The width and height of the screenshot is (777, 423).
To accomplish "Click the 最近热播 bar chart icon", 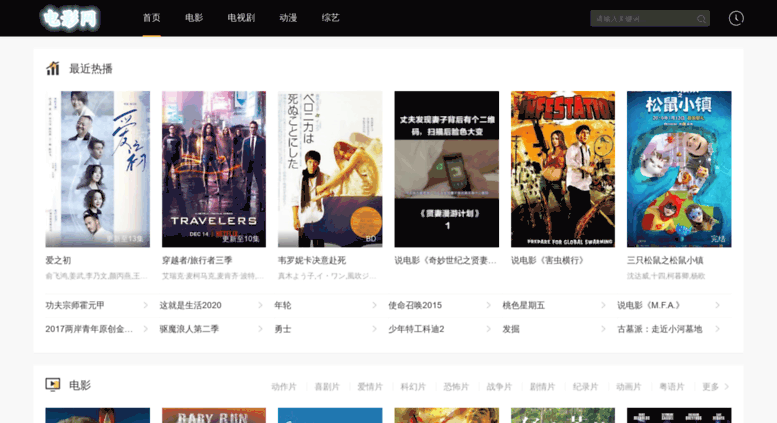I will pyautogui.click(x=53, y=68).
